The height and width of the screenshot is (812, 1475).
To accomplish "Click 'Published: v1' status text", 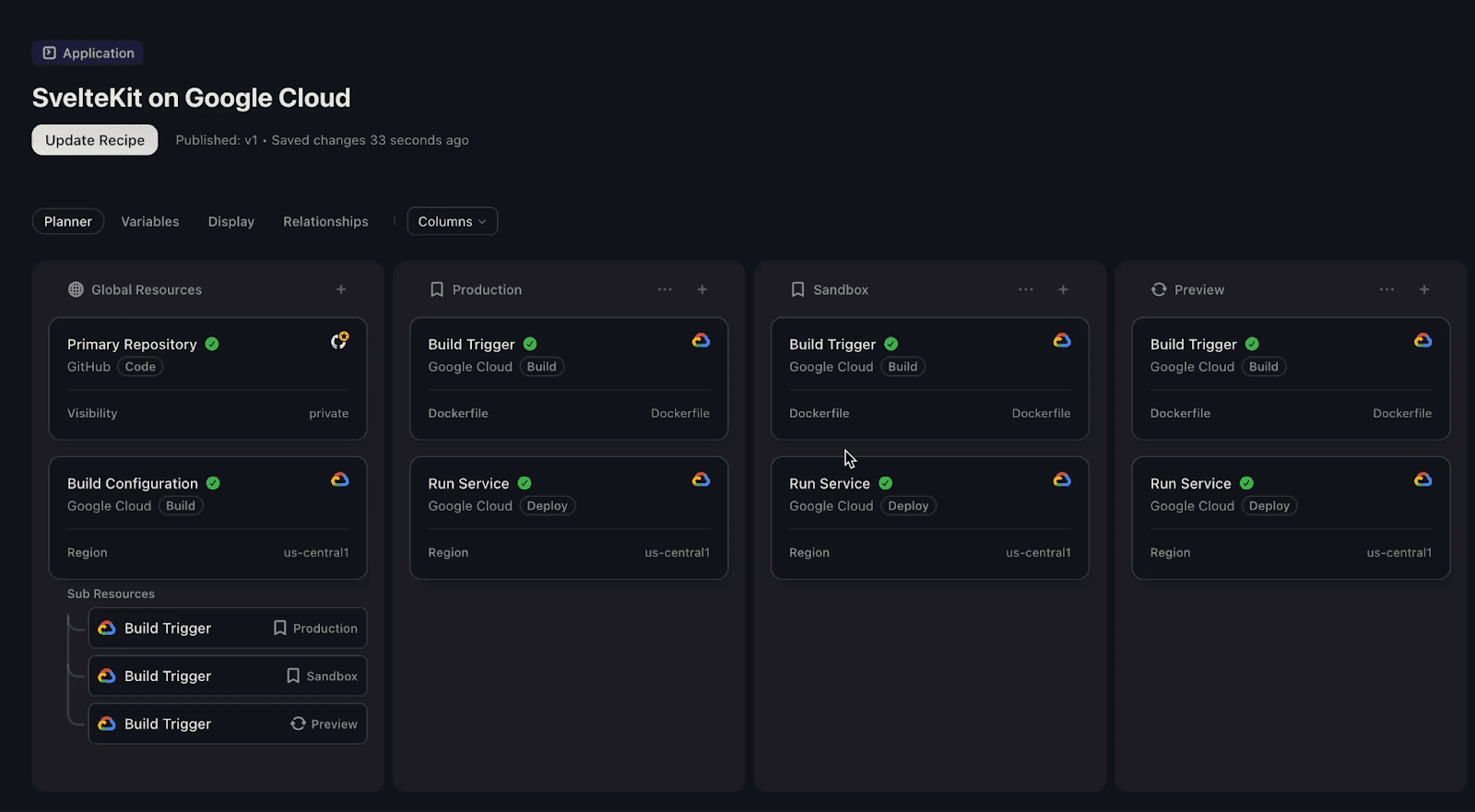I will (x=217, y=140).
